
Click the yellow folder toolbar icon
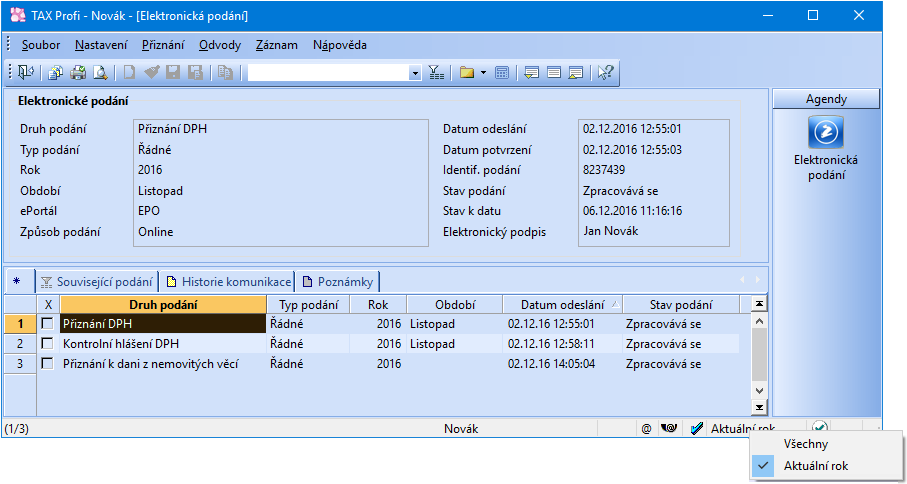[467, 72]
